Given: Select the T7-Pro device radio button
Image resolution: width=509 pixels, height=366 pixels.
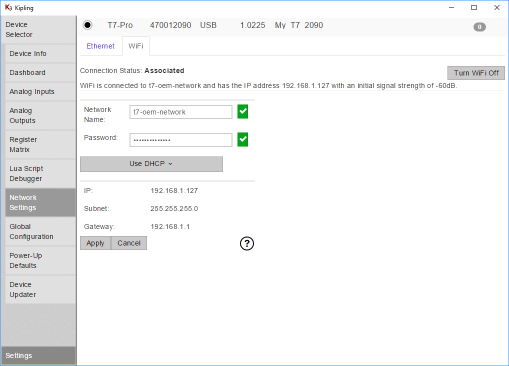Looking at the screenshot, I should point(88,25).
